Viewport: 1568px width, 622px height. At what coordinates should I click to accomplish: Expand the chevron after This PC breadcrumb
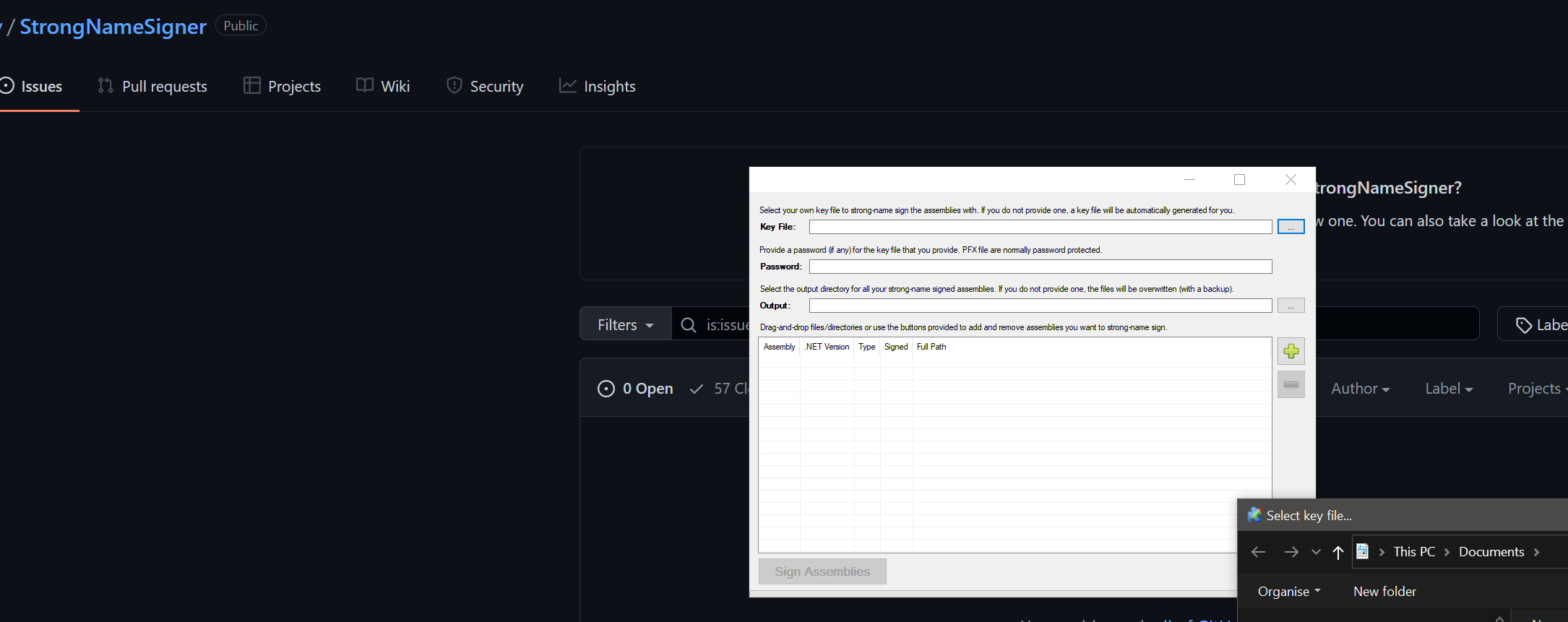point(1447,552)
